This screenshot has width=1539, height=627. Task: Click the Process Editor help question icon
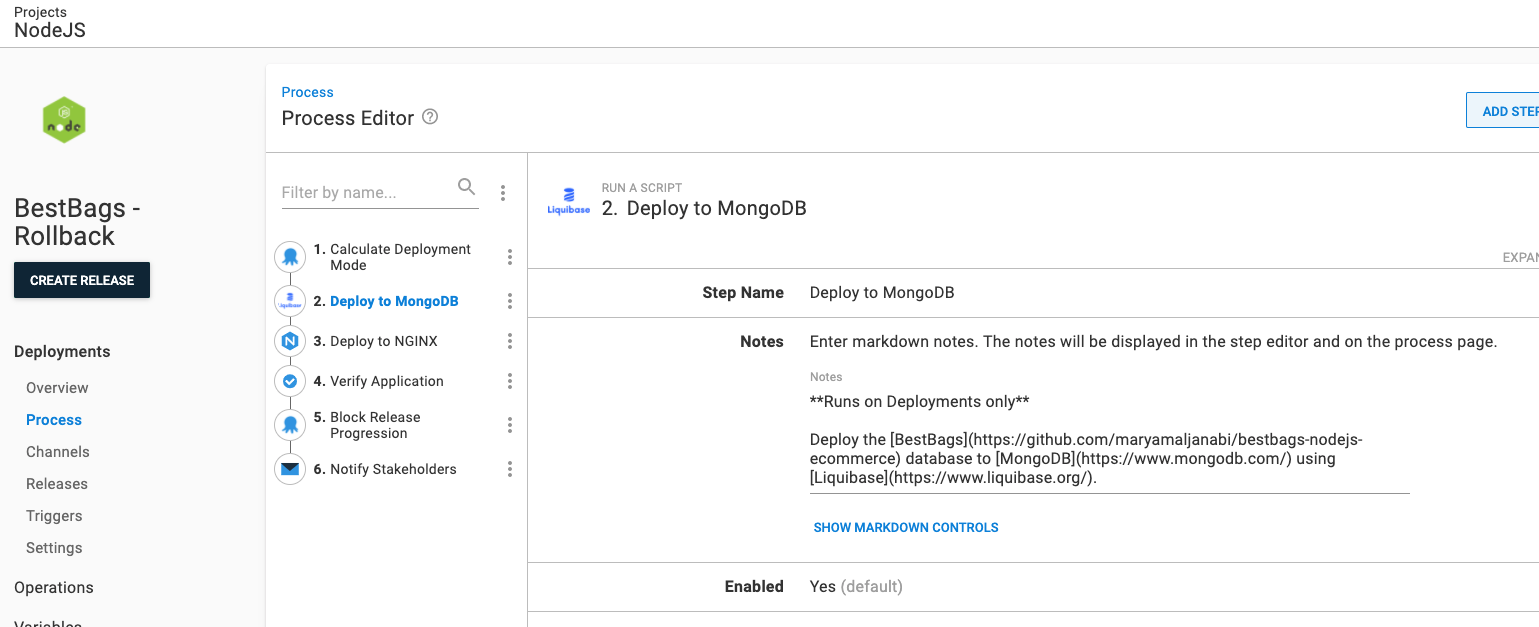[430, 117]
